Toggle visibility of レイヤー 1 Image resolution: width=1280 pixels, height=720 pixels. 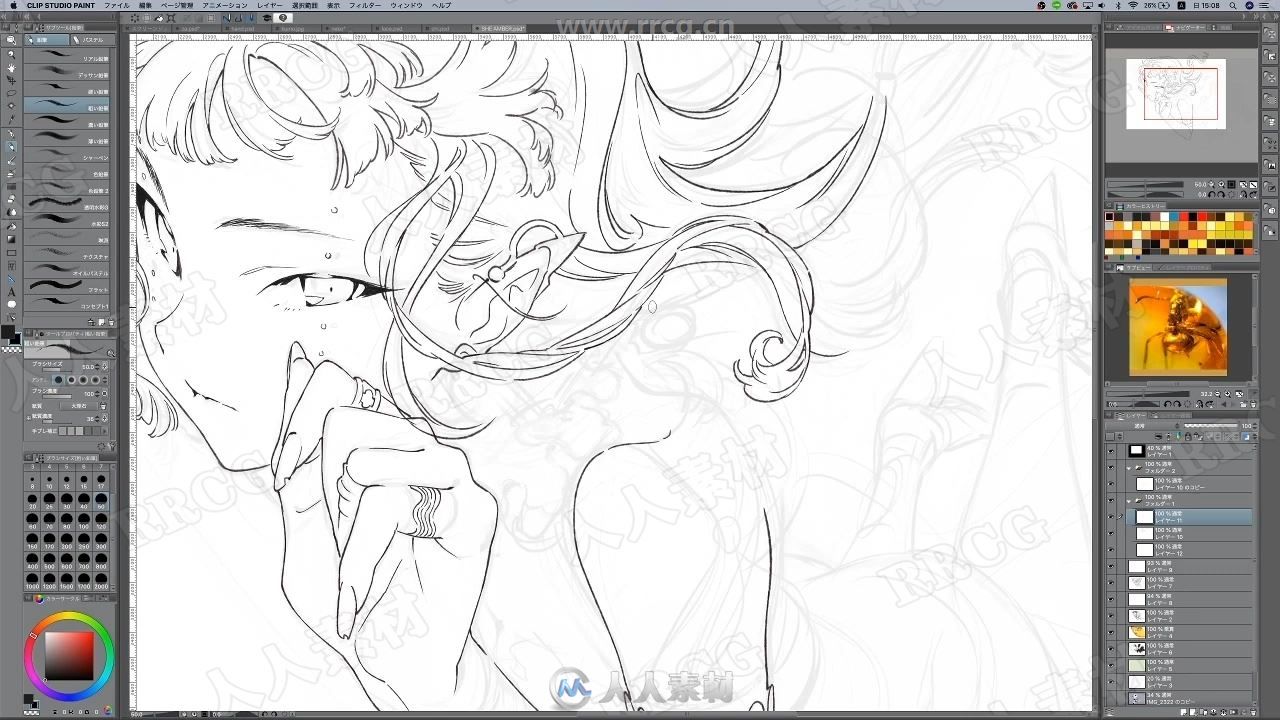[1110, 450]
